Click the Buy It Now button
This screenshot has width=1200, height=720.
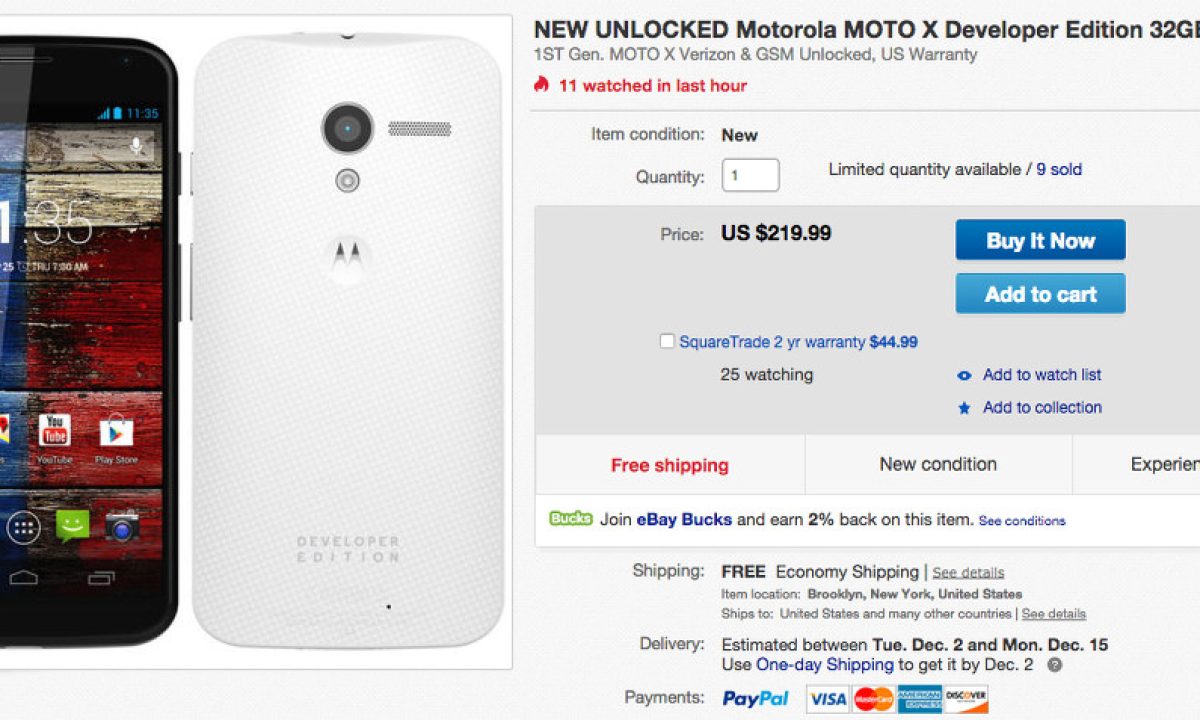pos(1040,240)
